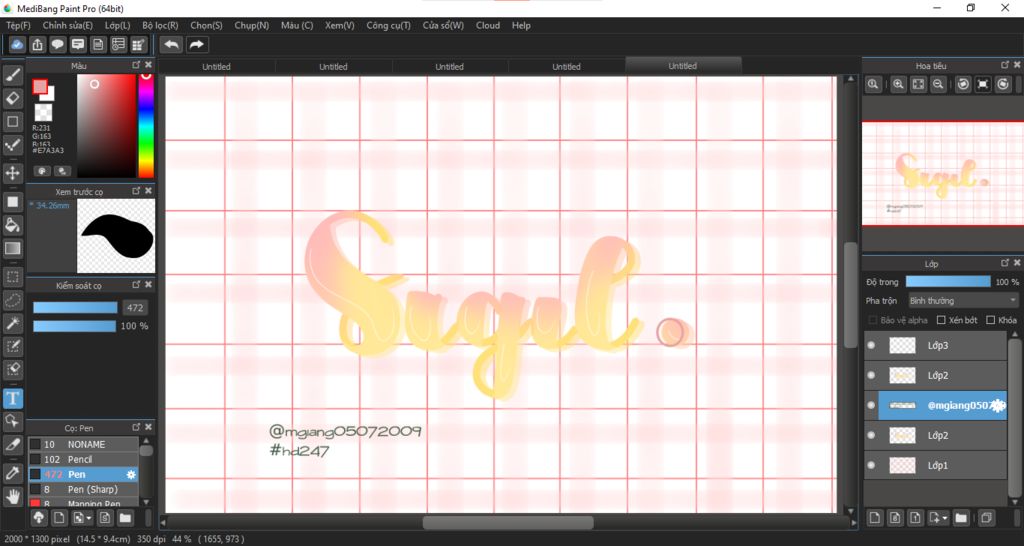
Task: Select the Text tool
Action: (12, 398)
